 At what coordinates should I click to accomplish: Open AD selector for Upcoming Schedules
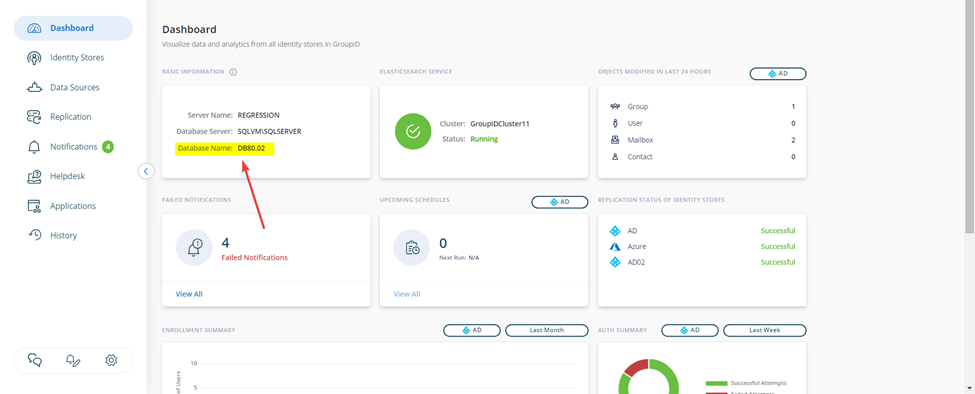560,202
